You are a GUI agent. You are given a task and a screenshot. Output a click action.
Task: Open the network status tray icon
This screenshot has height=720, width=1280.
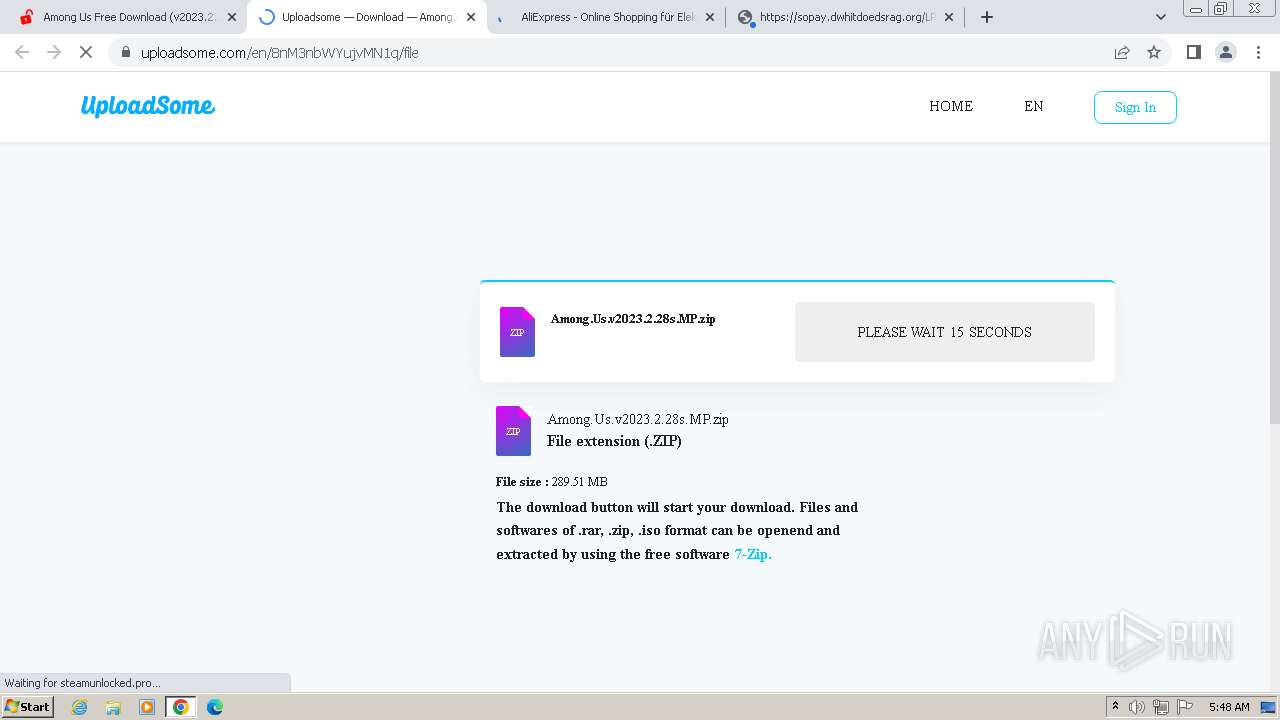pos(1161,707)
